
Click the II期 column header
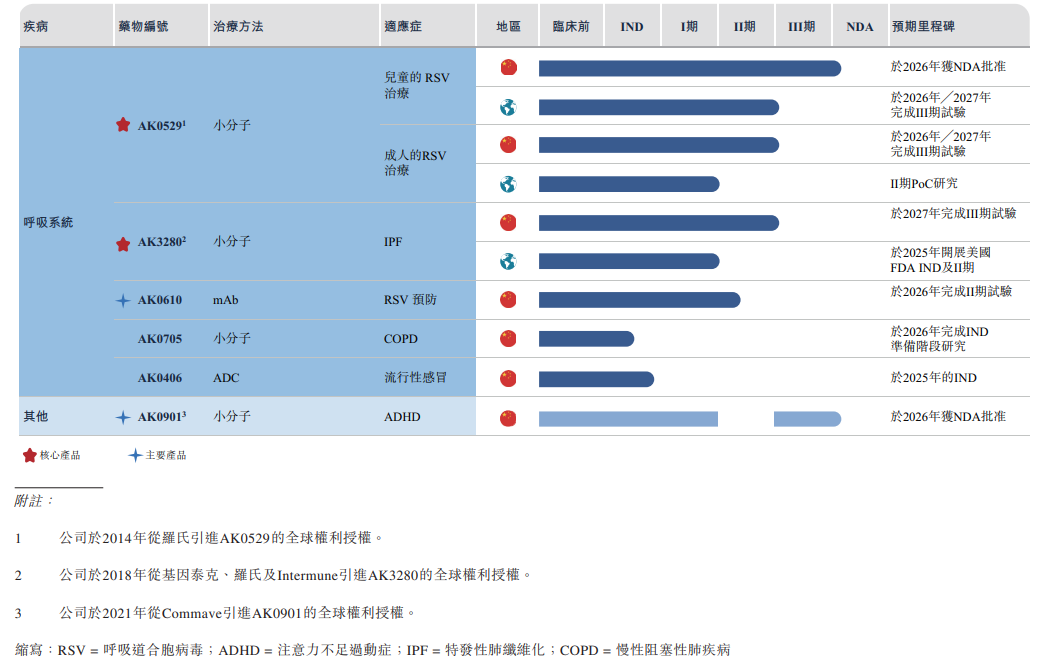(x=745, y=26)
